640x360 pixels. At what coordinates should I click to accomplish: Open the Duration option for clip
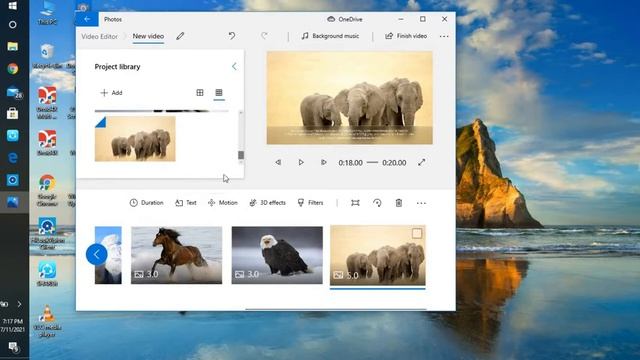tap(147, 203)
